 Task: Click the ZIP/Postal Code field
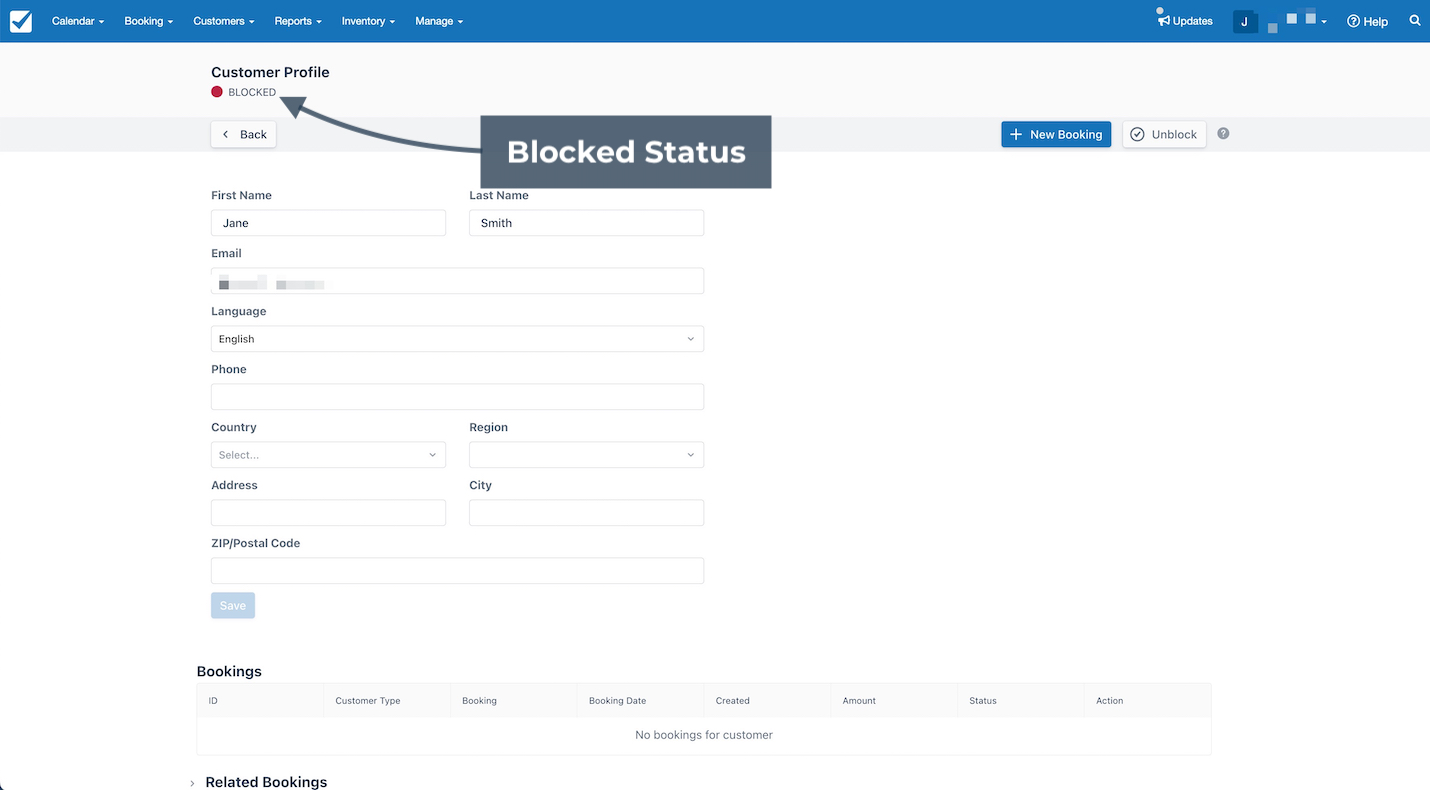[x=457, y=571]
